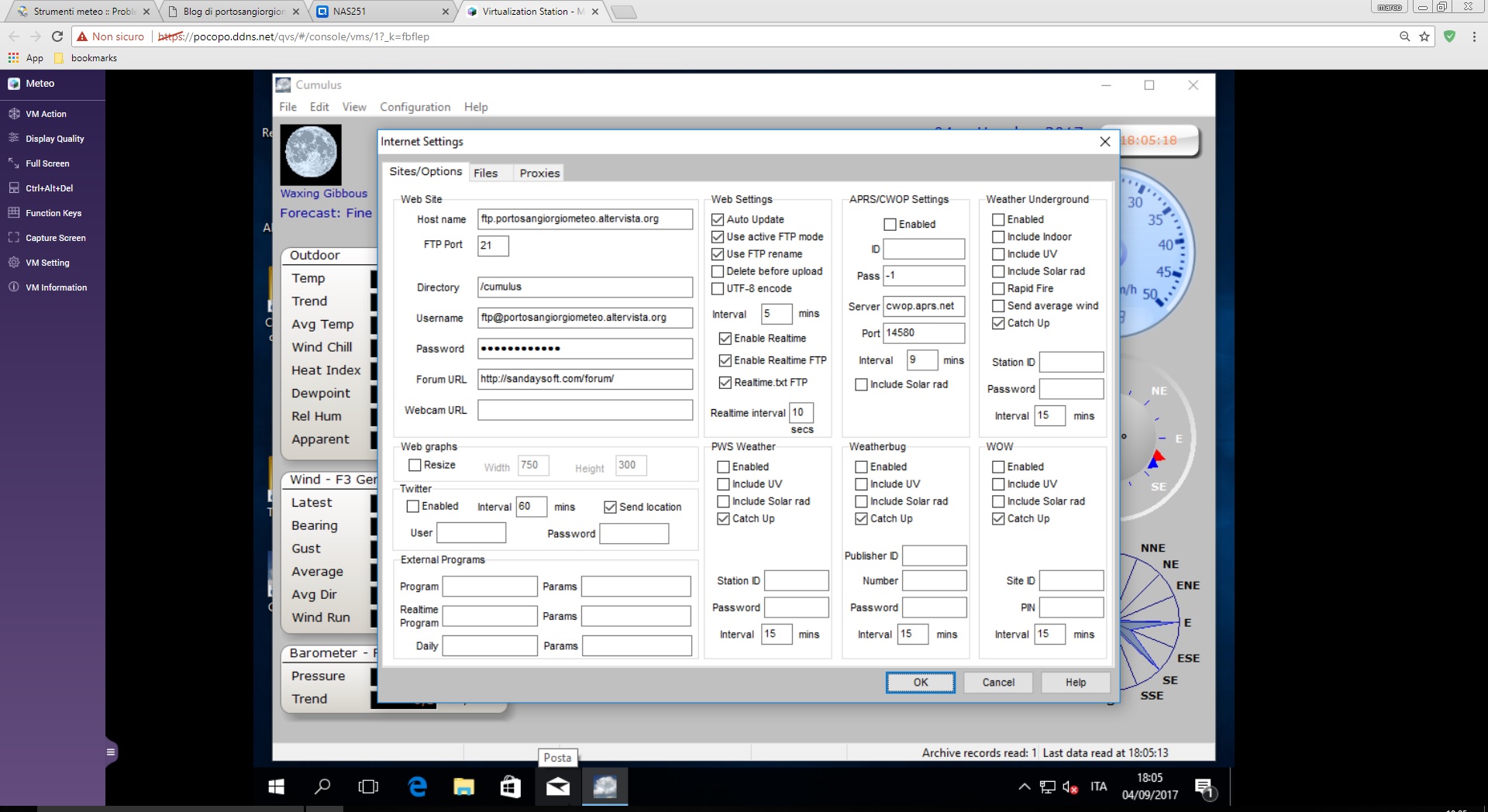
Task: Click the Windows Start button
Action: point(276,787)
